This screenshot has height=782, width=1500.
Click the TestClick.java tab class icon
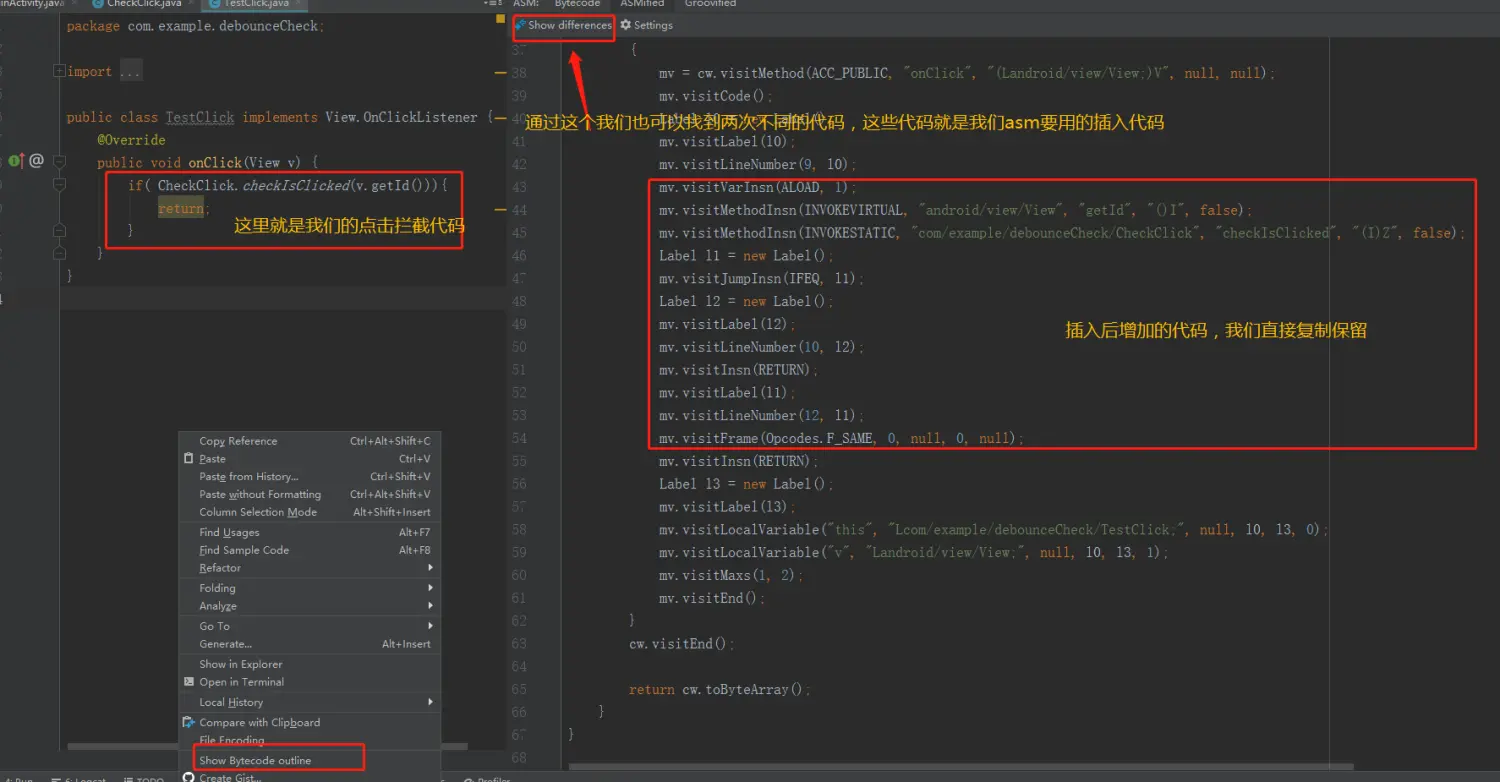click(214, 4)
